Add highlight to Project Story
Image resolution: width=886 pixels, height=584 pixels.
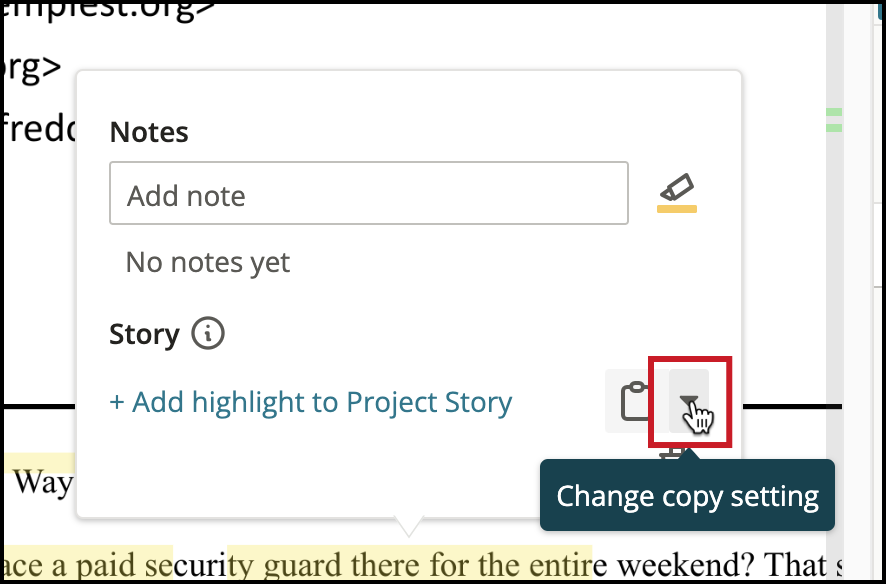(x=311, y=402)
